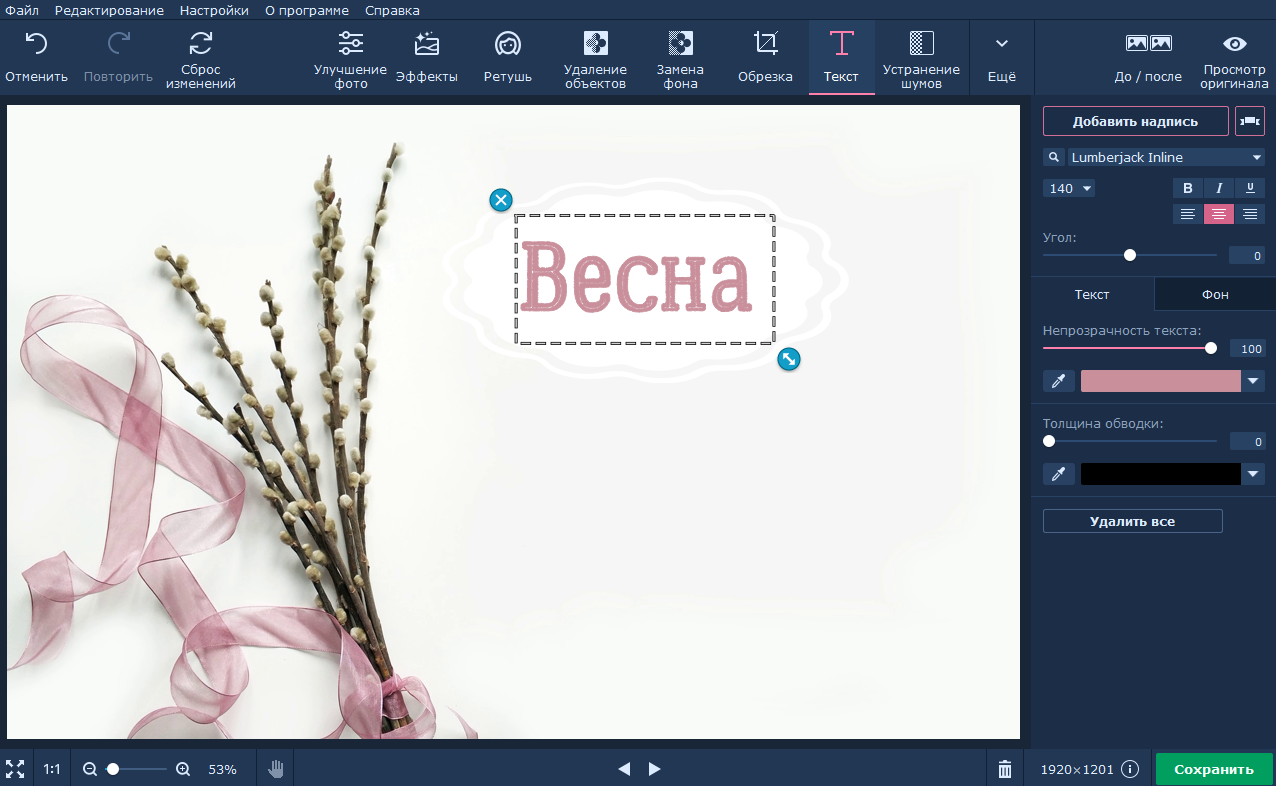
Task: Toggle underline text formatting
Action: (x=1249, y=188)
